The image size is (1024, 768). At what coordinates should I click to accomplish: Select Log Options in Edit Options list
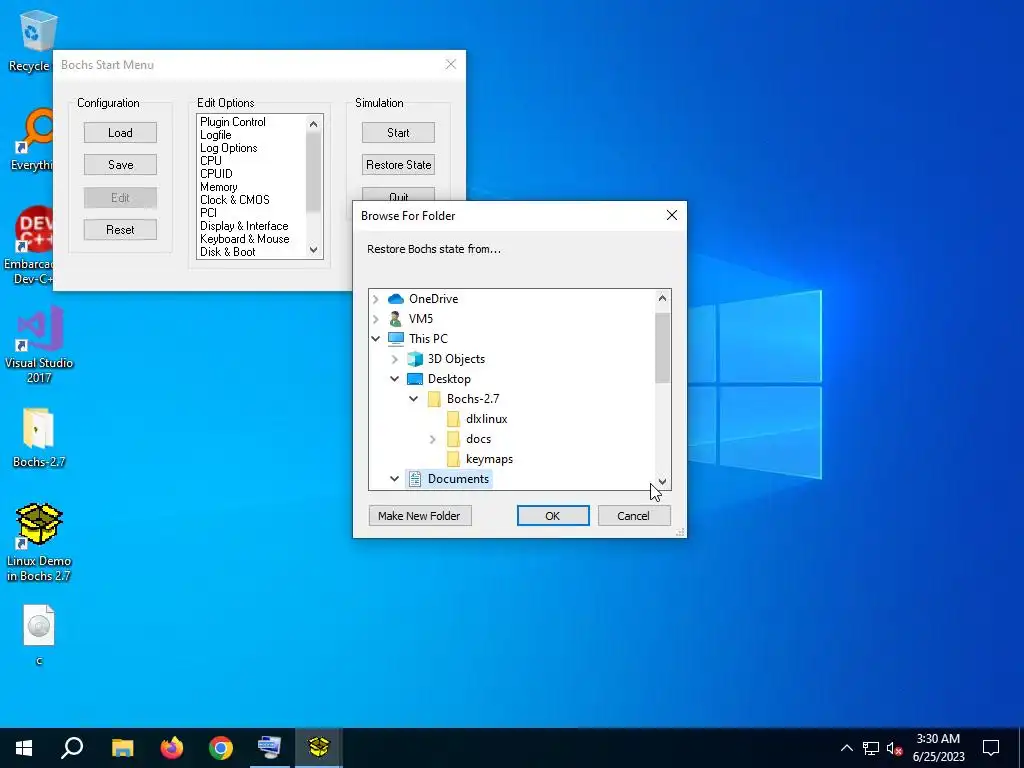tap(229, 148)
